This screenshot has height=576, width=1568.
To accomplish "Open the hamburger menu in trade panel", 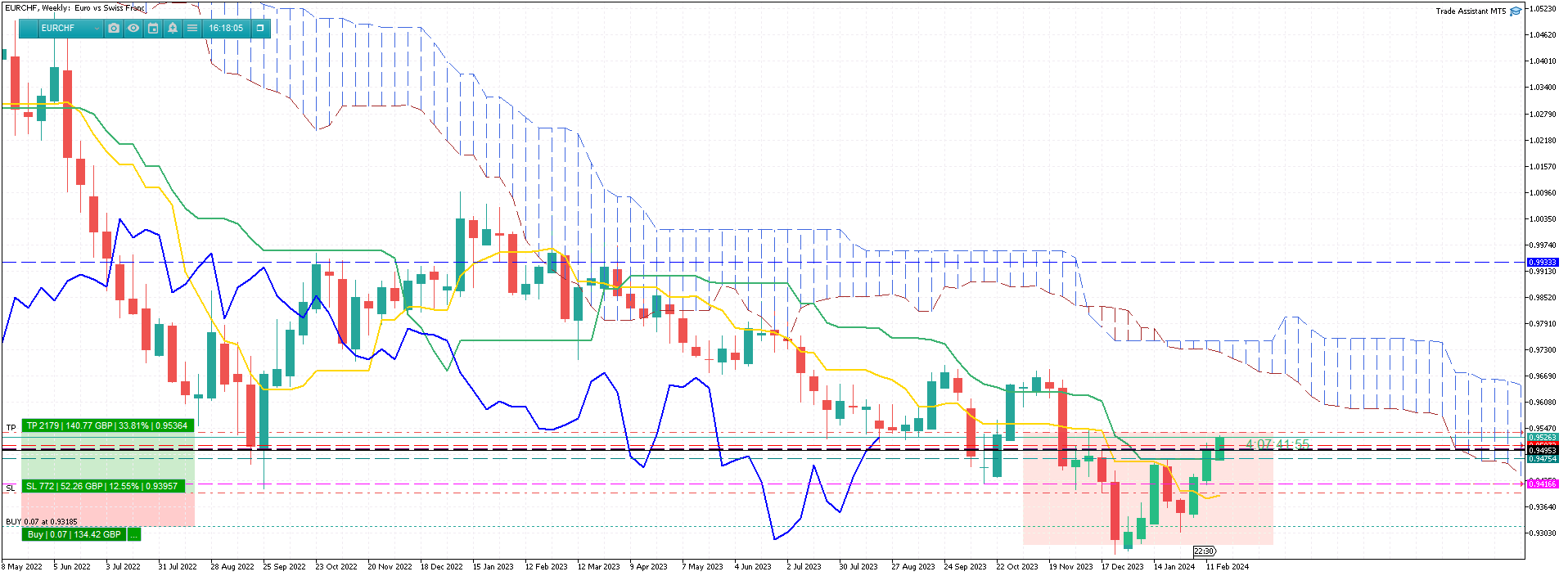I will coord(192,28).
